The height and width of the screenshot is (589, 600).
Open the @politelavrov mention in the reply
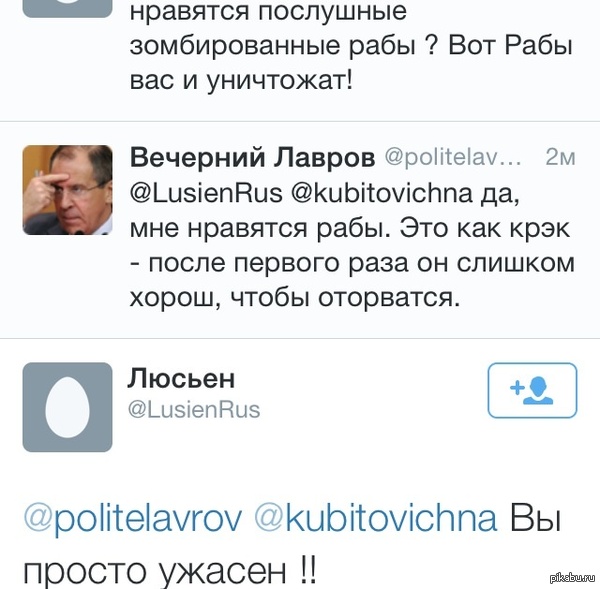tap(132, 519)
